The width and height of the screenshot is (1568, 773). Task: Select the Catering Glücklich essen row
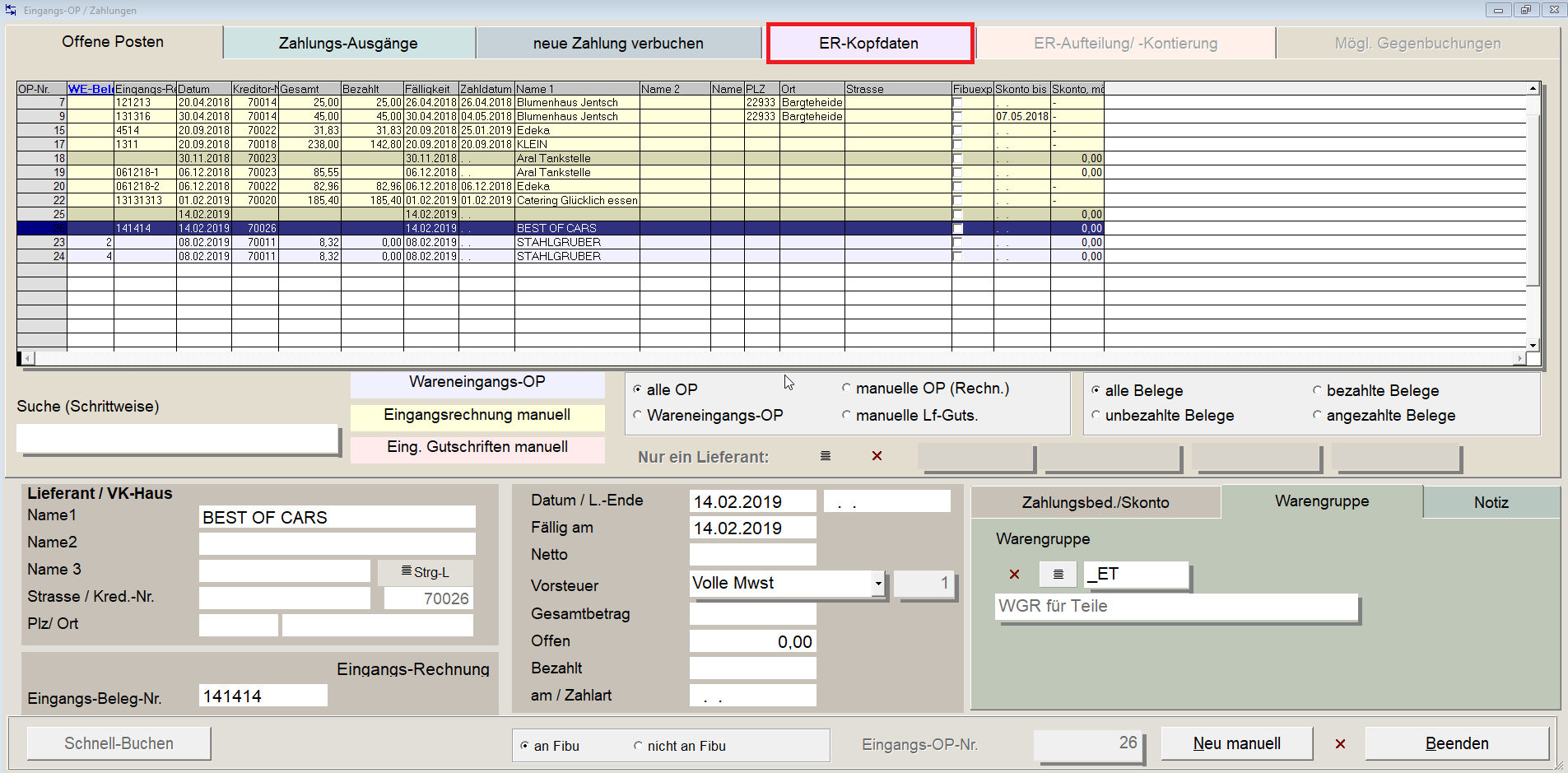[560, 200]
